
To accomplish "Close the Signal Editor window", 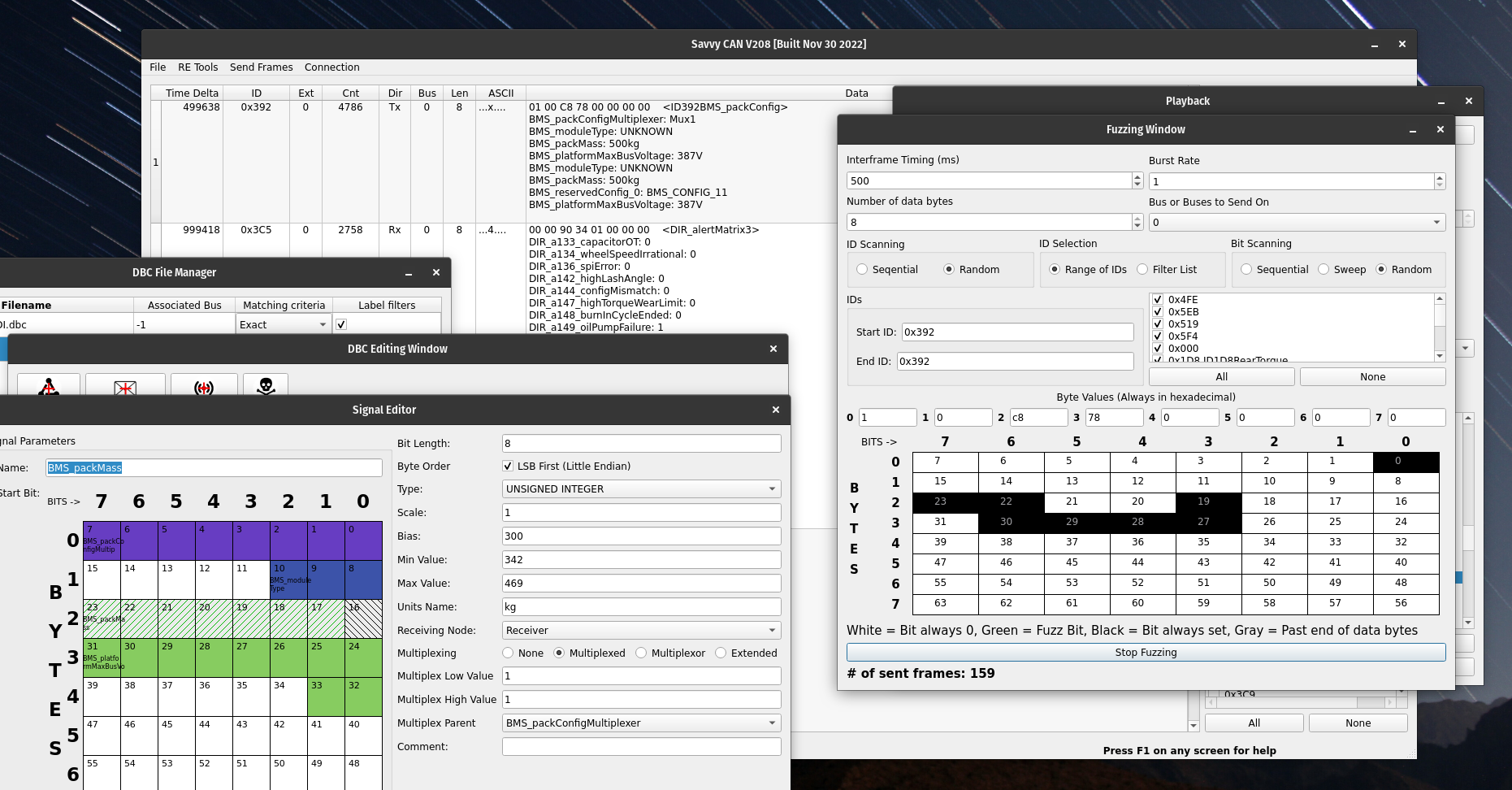I will [x=775, y=410].
